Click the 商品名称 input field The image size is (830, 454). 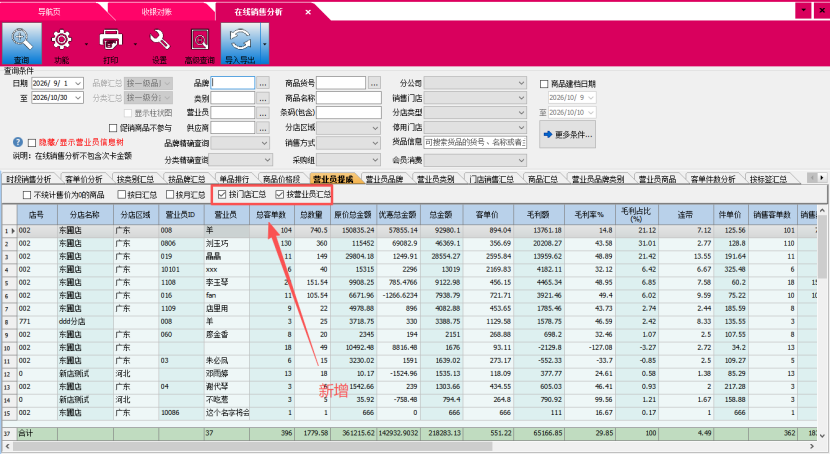point(349,98)
